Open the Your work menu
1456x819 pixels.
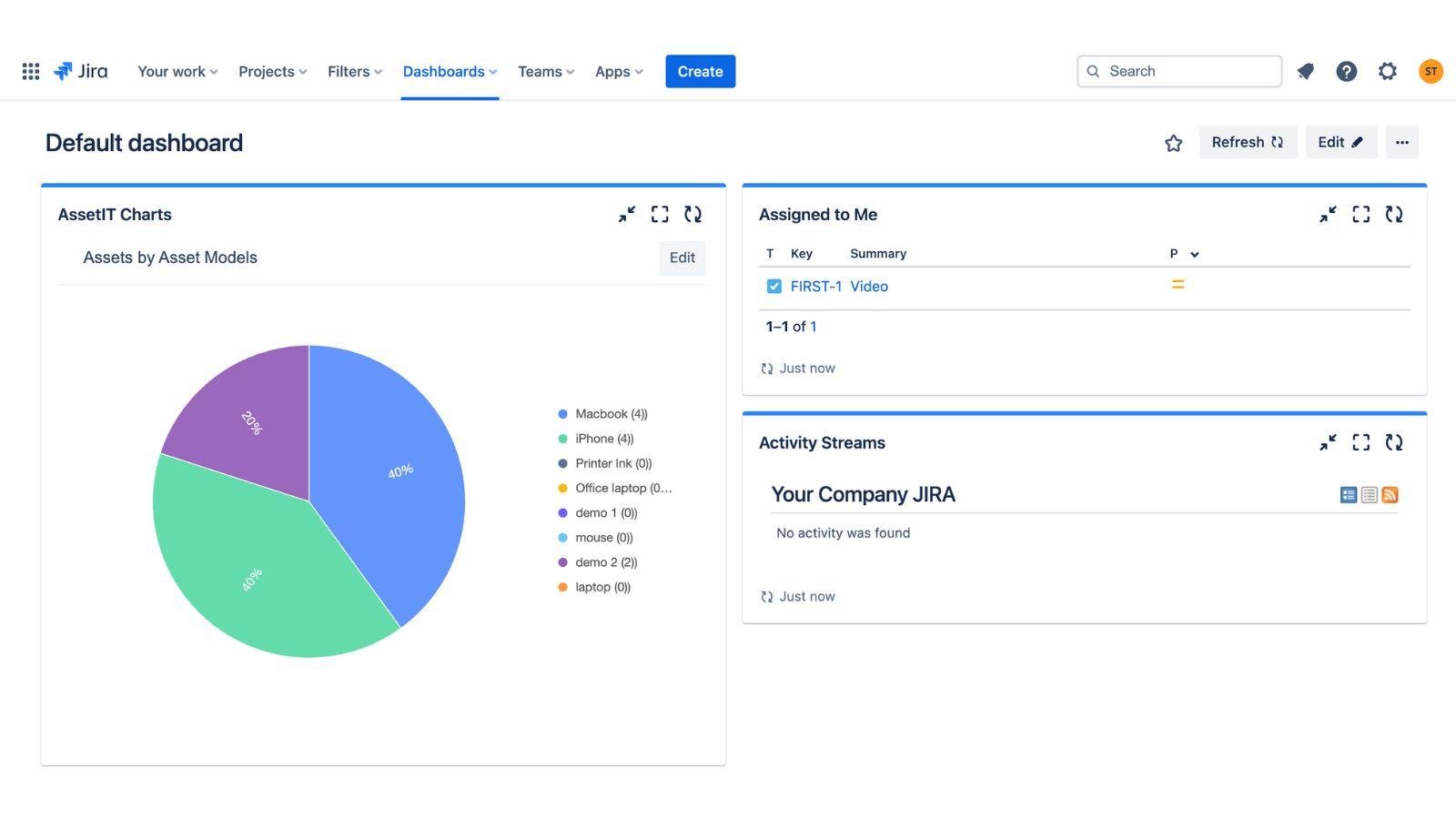[x=177, y=71]
